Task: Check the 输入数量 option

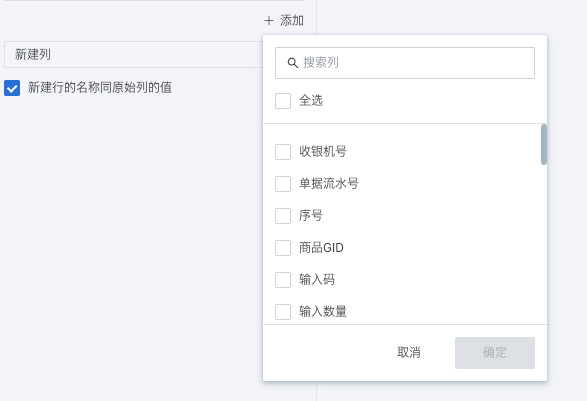Action: pyautogui.click(x=283, y=312)
